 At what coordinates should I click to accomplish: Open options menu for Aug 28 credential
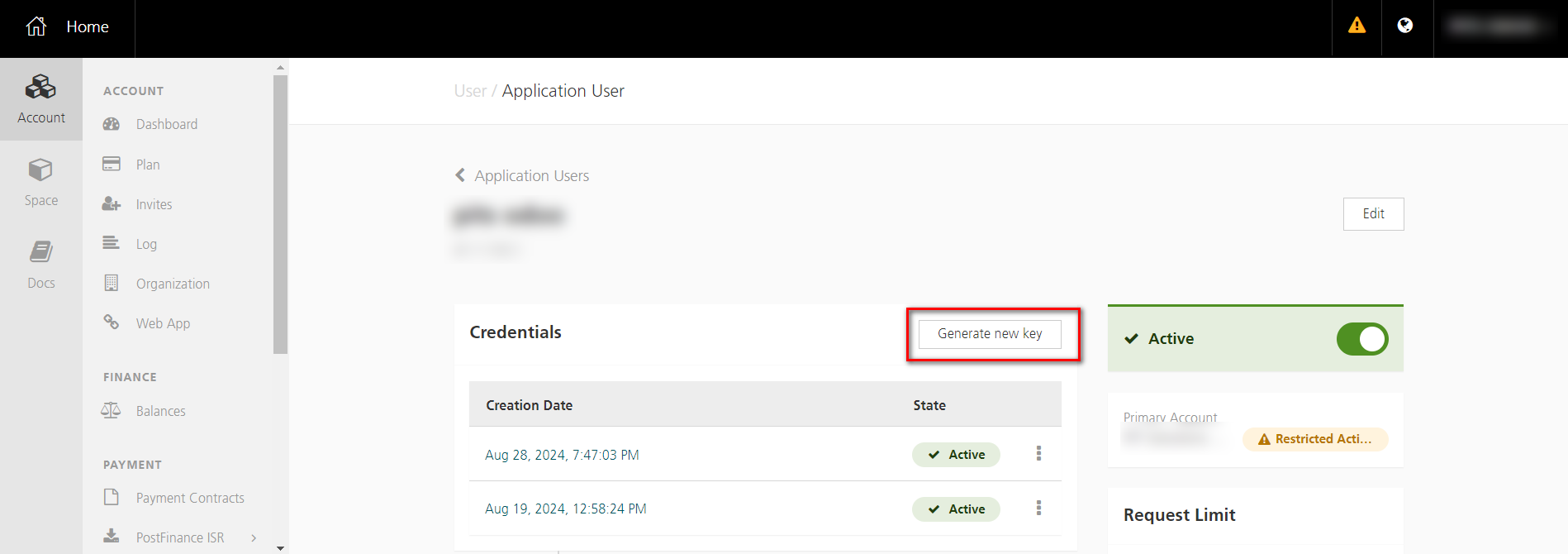coord(1038,454)
